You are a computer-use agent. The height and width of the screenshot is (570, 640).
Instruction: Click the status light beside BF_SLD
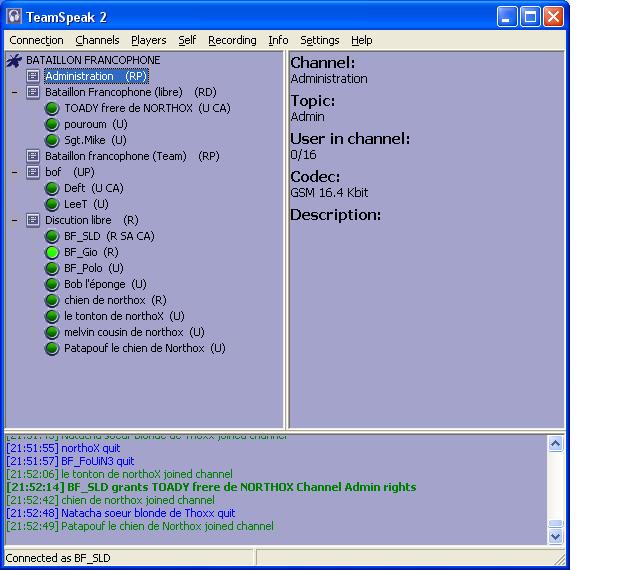point(52,236)
